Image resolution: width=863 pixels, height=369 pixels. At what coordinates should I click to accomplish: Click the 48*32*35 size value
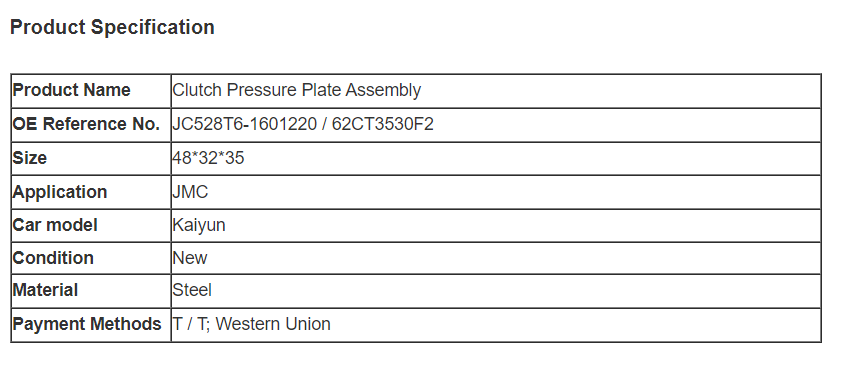208,158
